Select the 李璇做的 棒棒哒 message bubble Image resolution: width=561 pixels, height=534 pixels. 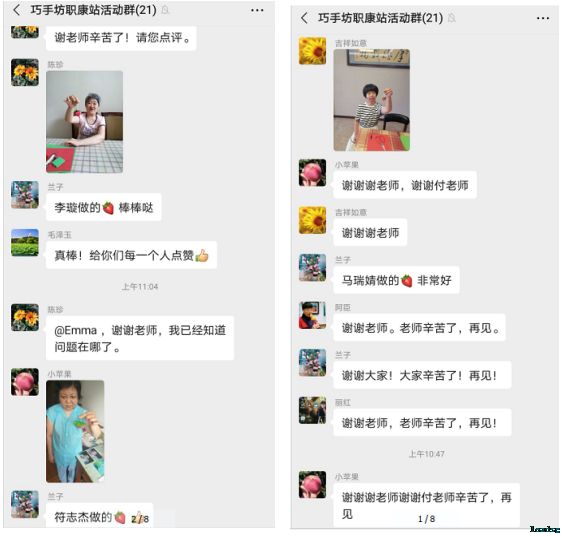click(104, 207)
